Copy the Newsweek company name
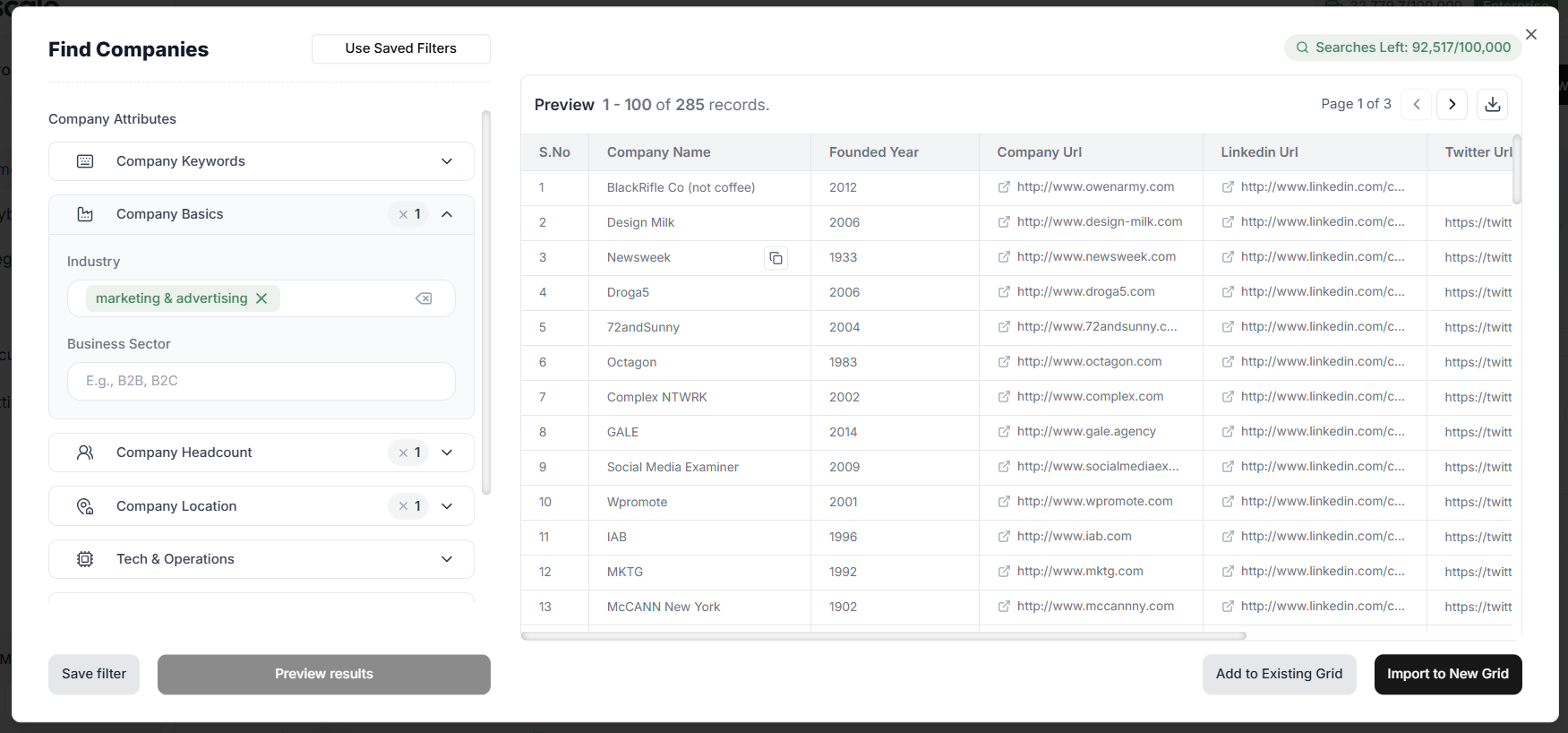Image resolution: width=1568 pixels, height=733 pixels. click(775, 258)
